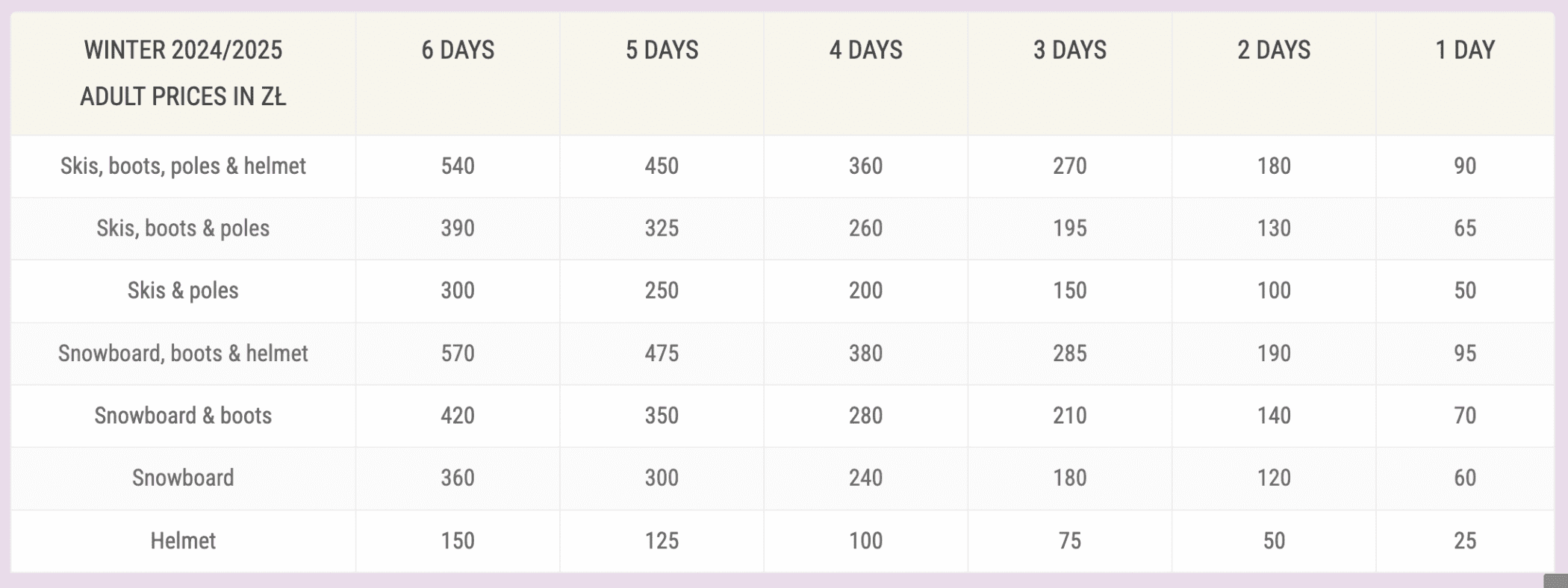Click the 6 DAYS column header
This screenshot has width=1568, height=588.
(x=458, y=50)
